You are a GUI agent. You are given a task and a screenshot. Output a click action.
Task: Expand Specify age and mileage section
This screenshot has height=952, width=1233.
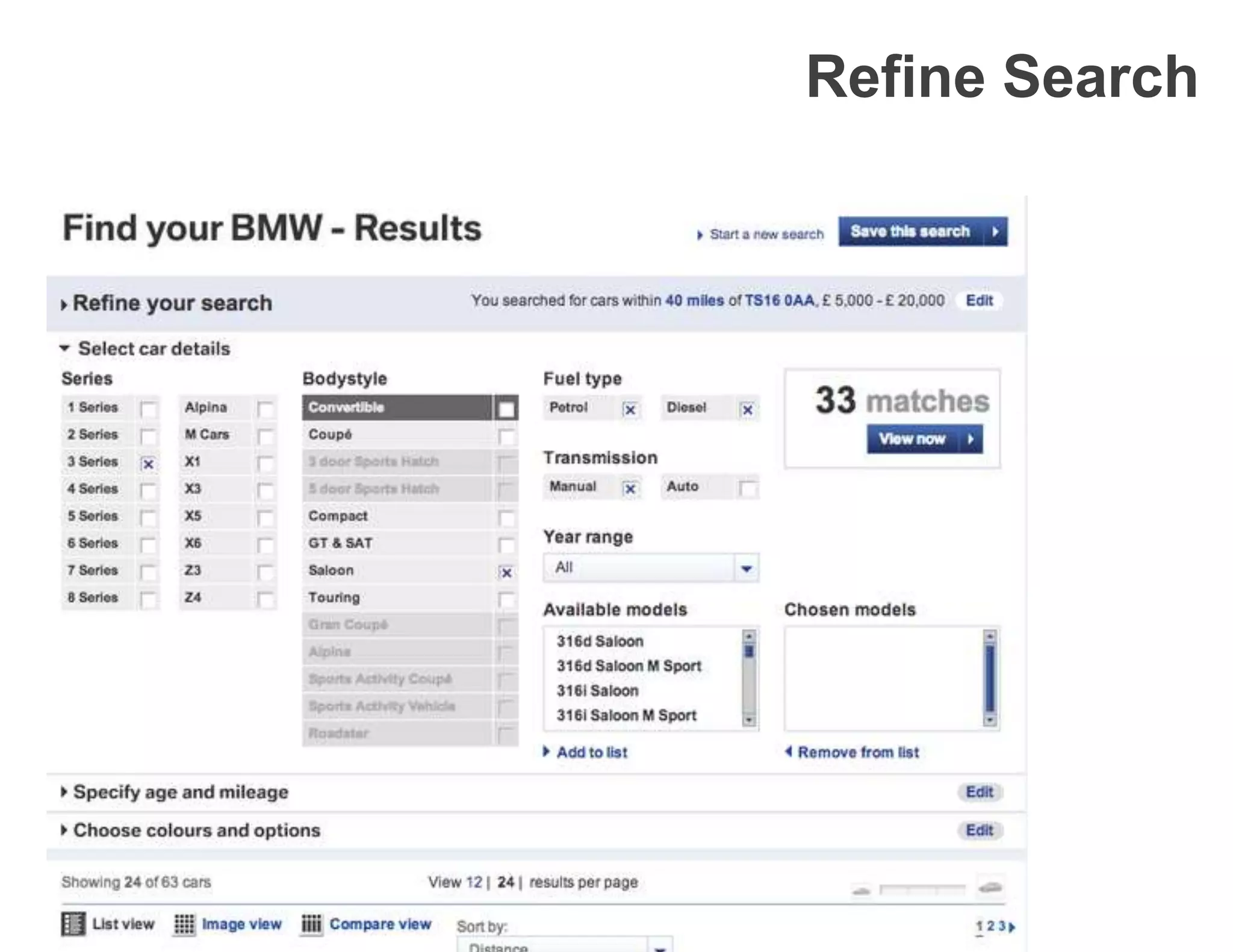pos(175,792)
